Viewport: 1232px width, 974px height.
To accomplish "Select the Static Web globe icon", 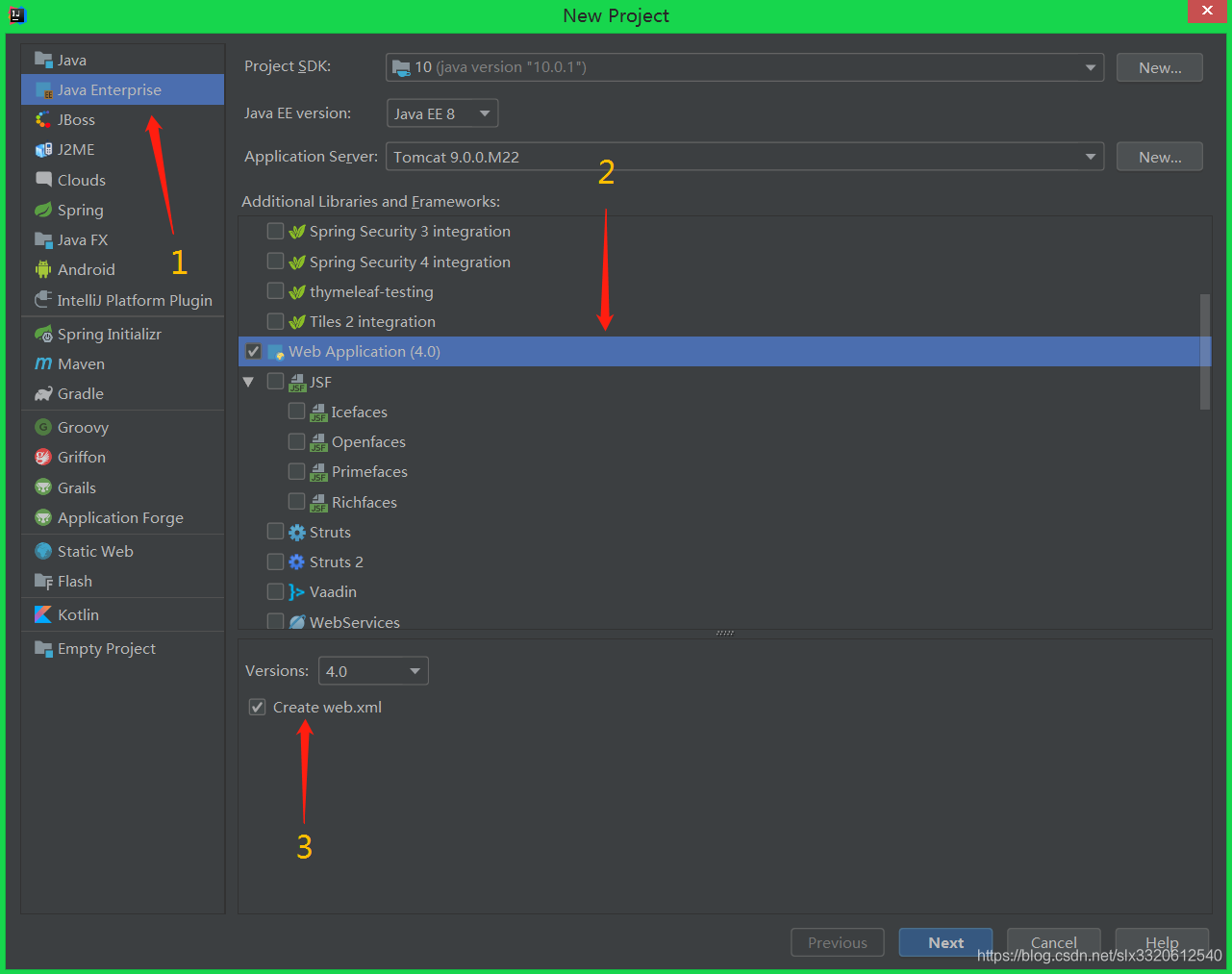I will pos(43,551).
